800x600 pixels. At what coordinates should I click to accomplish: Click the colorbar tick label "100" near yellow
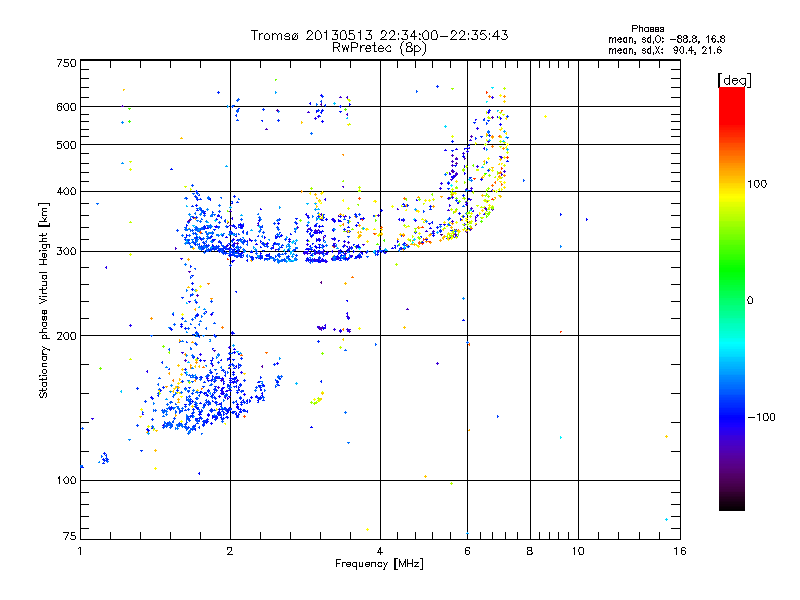click(x=757, y=184)
